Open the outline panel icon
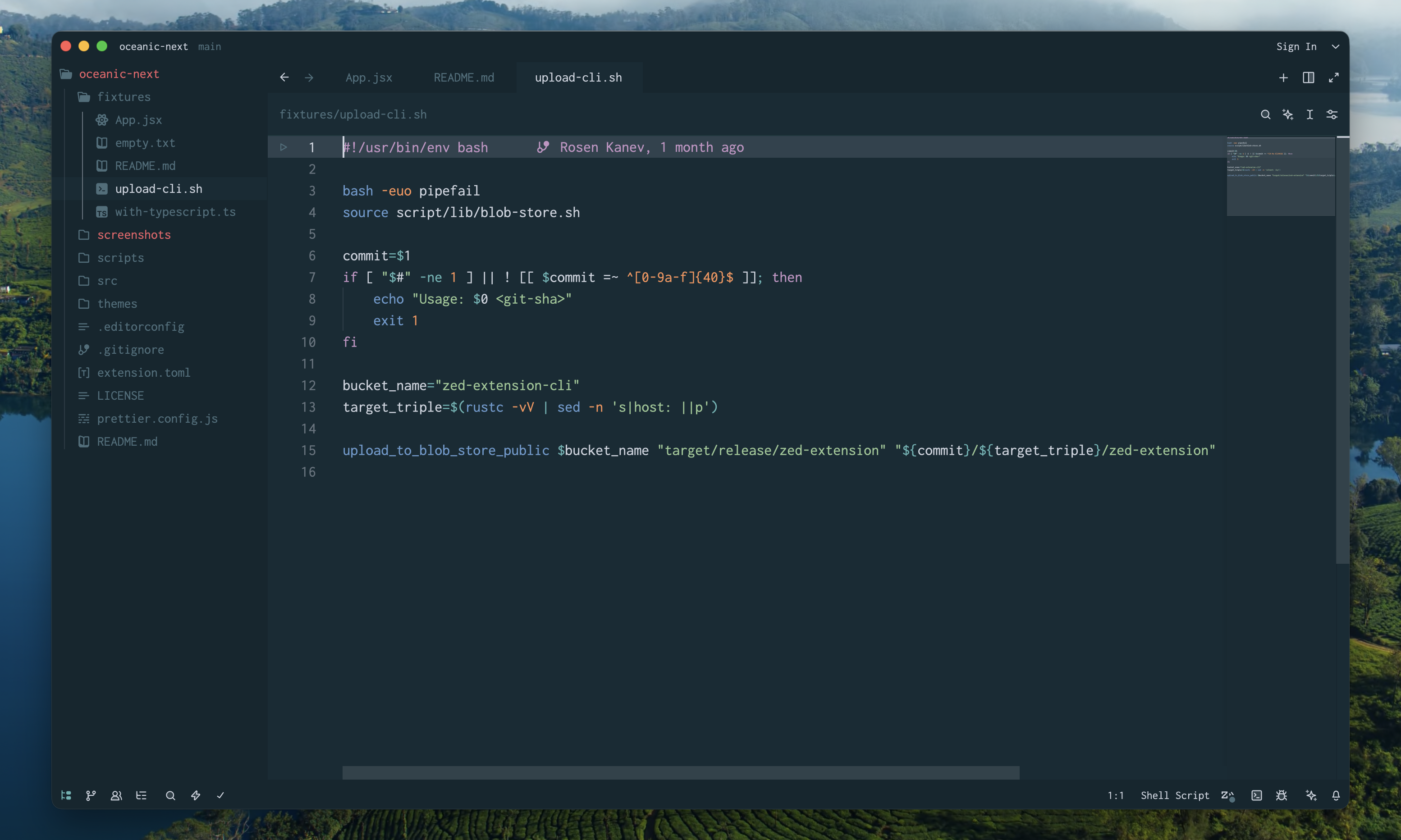This screenshot has height=840, width=1401. pyautogui.click(x=142, y=795)
